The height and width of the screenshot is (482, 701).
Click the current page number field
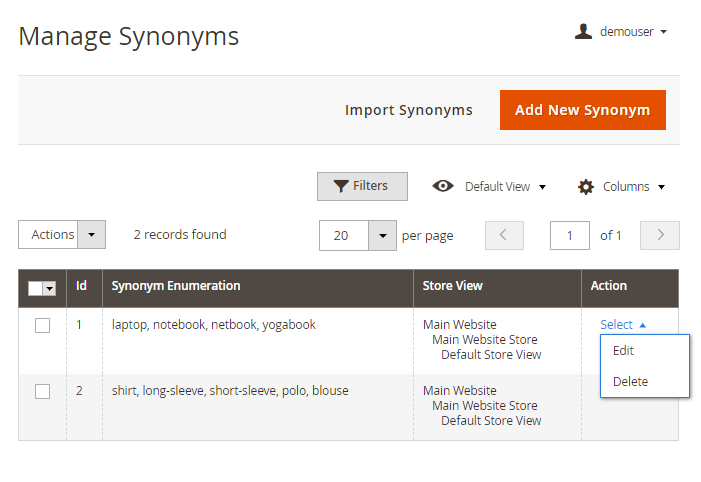click(570, 236)
